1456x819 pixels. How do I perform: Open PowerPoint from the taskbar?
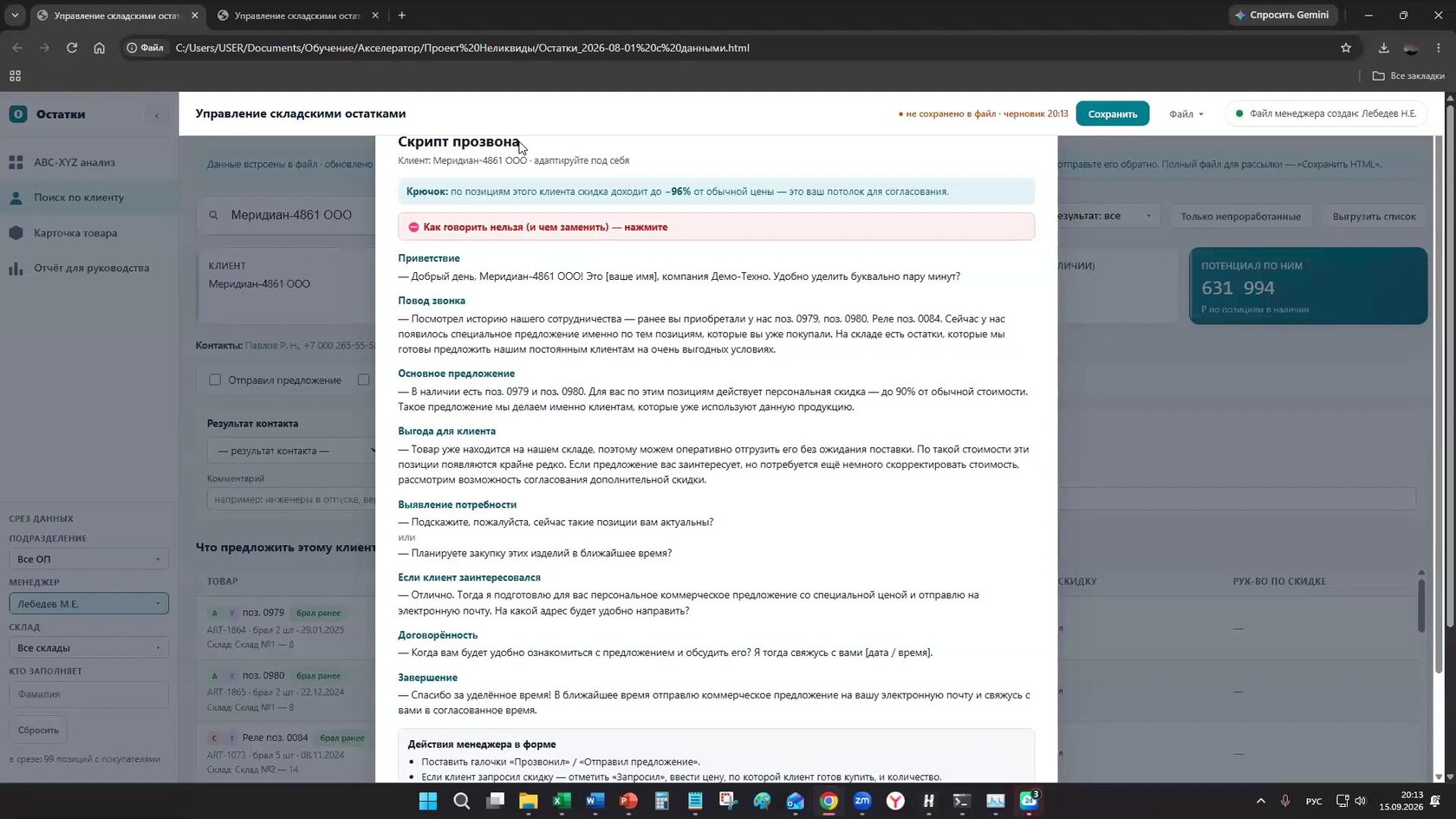(x=628, y=801)
